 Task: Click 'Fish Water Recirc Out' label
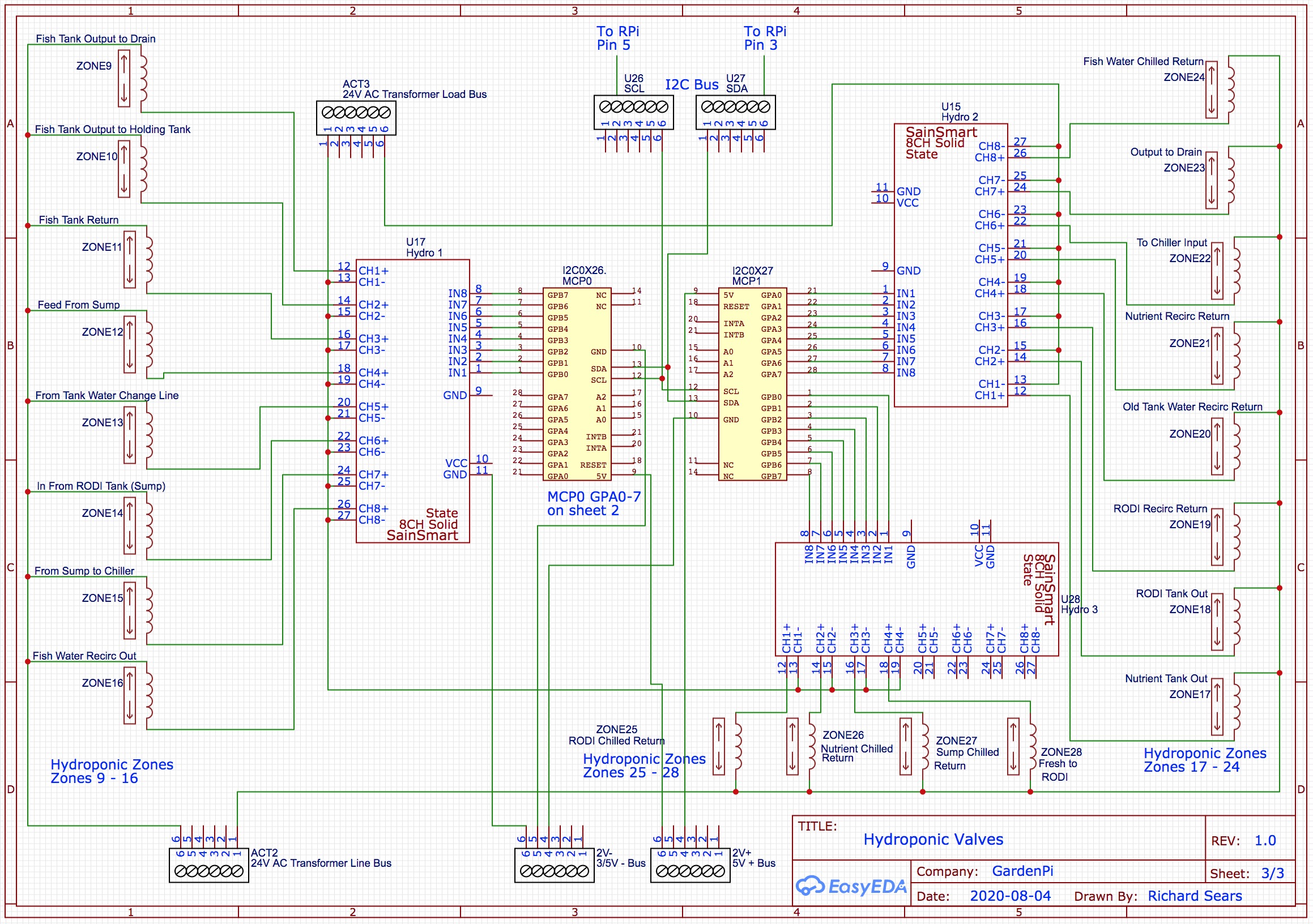pyautogui.click(x=84, y=656)
